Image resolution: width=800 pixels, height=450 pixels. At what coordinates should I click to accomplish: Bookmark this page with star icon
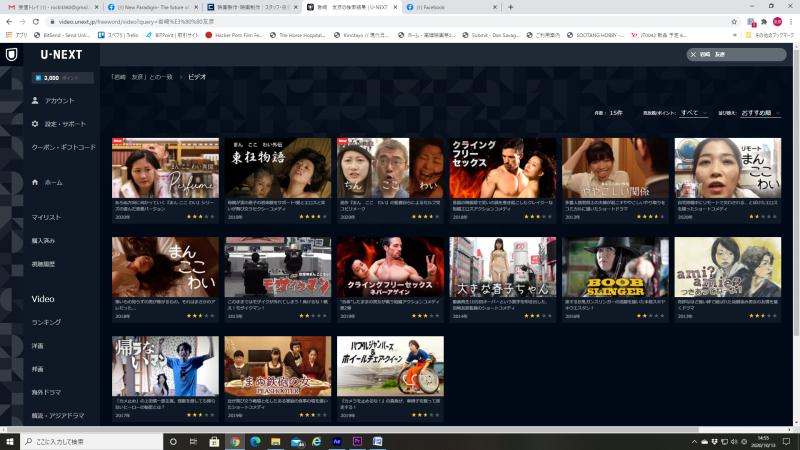[x=734, y=21]
